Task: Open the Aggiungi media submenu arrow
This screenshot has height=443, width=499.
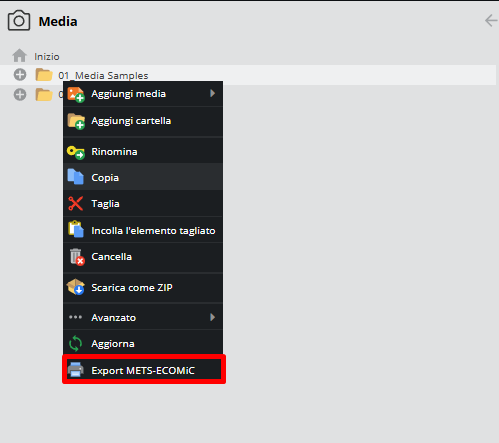Action: tap(212, 93)
